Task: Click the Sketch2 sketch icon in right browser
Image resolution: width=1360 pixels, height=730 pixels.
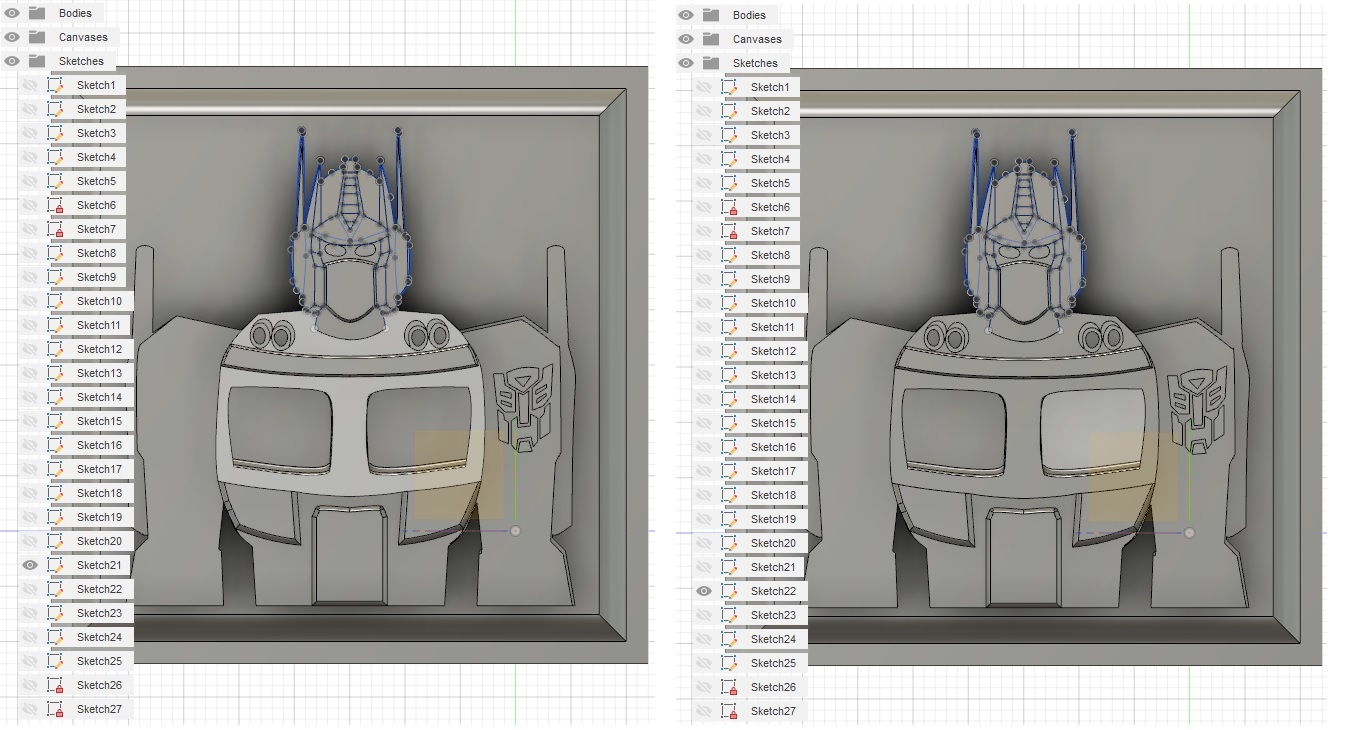Action: pos(731,111)
